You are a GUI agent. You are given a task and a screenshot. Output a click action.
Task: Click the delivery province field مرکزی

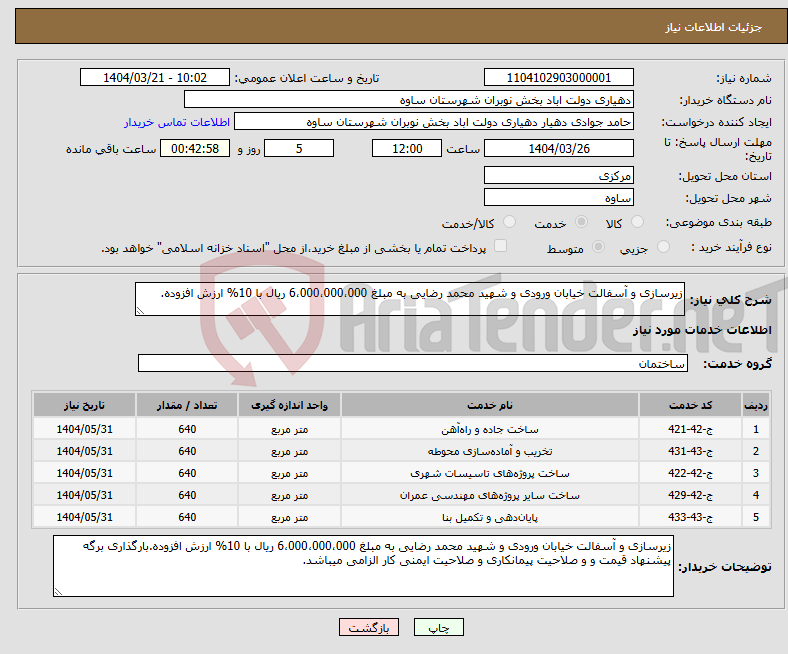click(x=558, y=175)
